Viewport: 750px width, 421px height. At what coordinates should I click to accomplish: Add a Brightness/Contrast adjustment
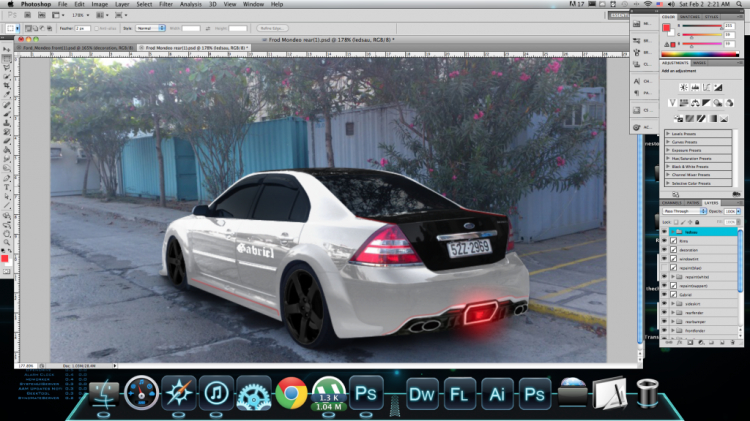pos(684,87)
